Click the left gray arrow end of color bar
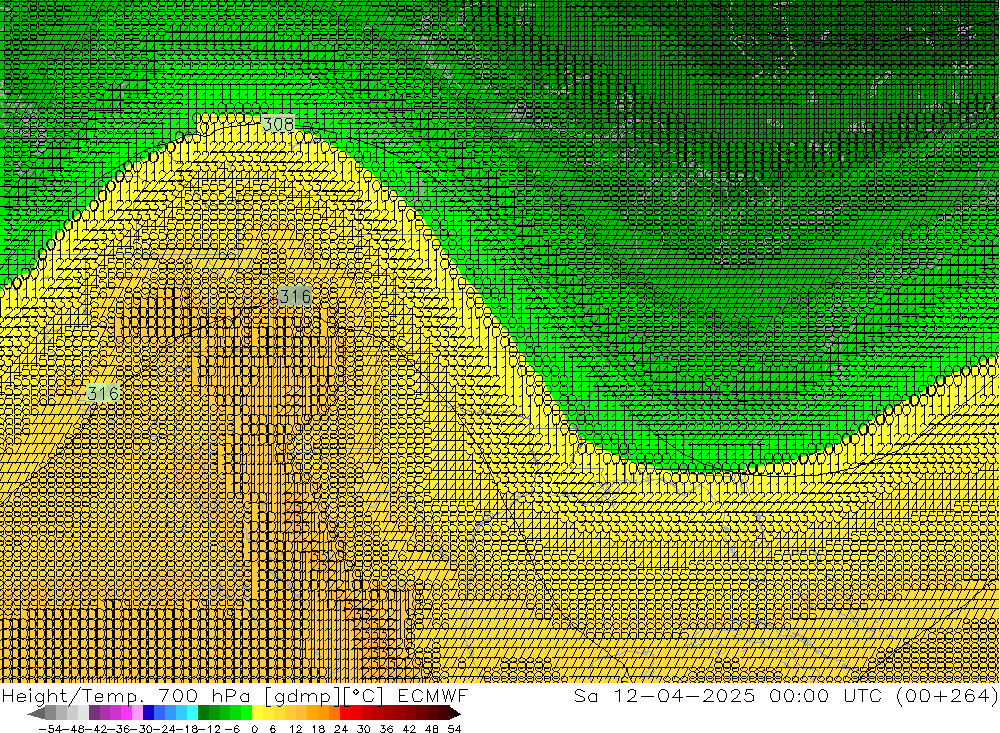 [x=36, y=713]
